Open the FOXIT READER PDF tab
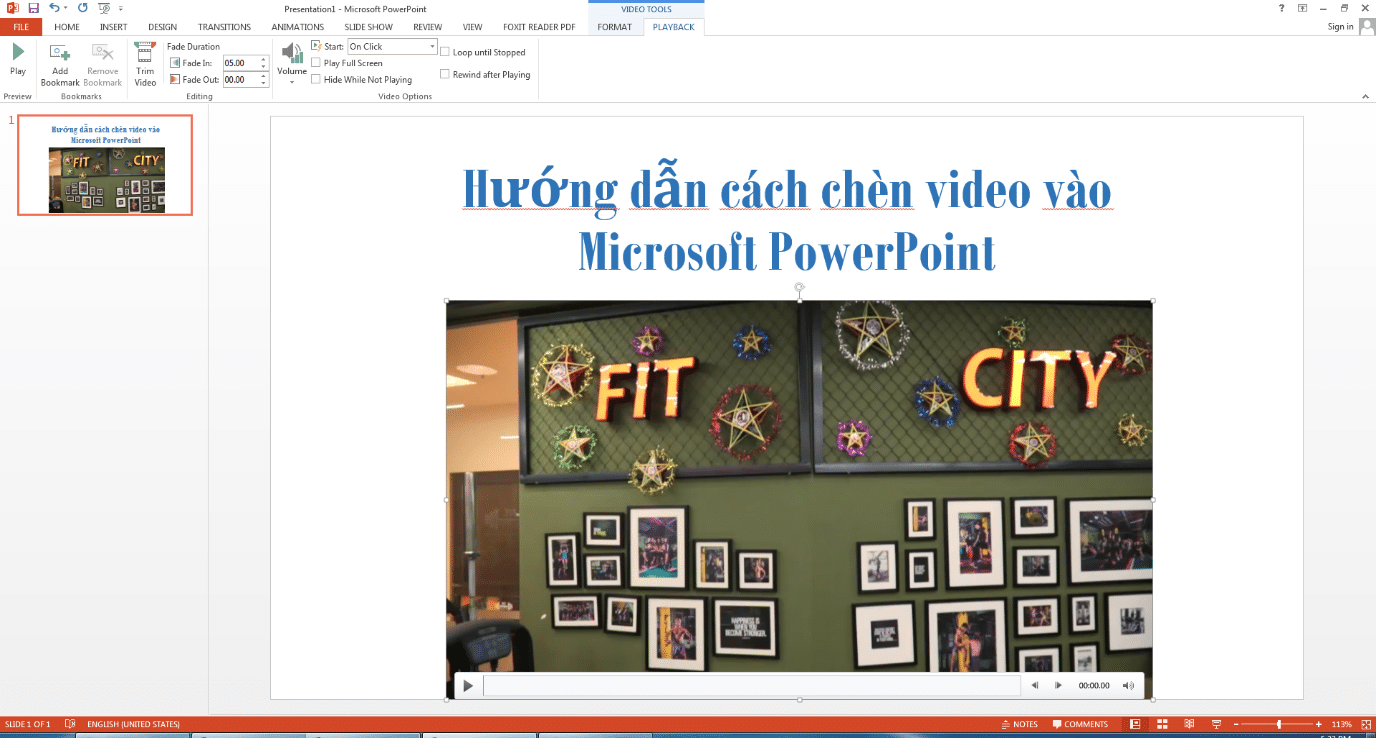The width and height of the screenshot is (1376, 738). (539, 27)
